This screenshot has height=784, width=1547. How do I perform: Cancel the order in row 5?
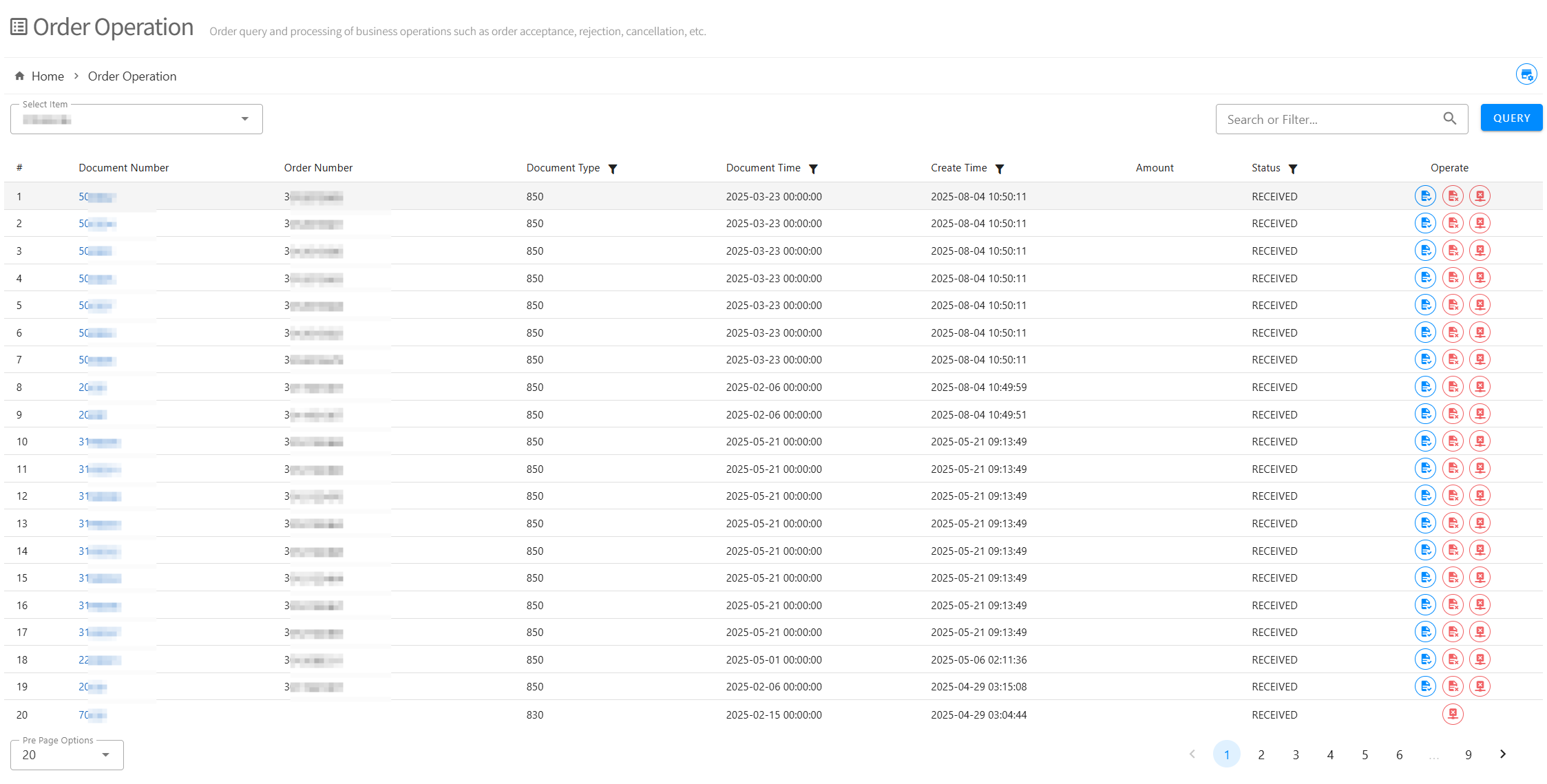pyautogui.click(x=1480, y=305)
